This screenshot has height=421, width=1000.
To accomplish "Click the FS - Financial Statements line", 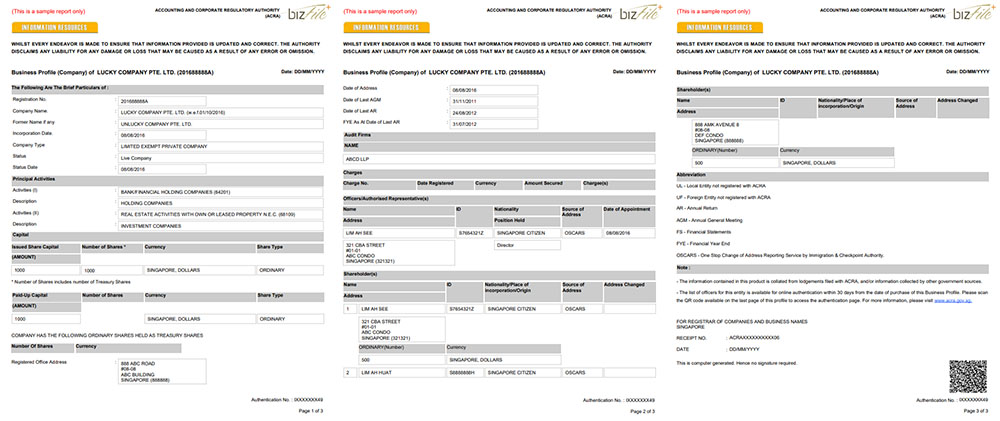I will click(x=704, y=232).
